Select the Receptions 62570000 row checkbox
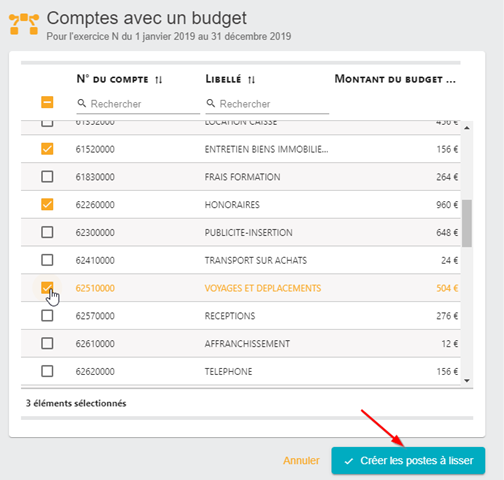 pos(47,315)
